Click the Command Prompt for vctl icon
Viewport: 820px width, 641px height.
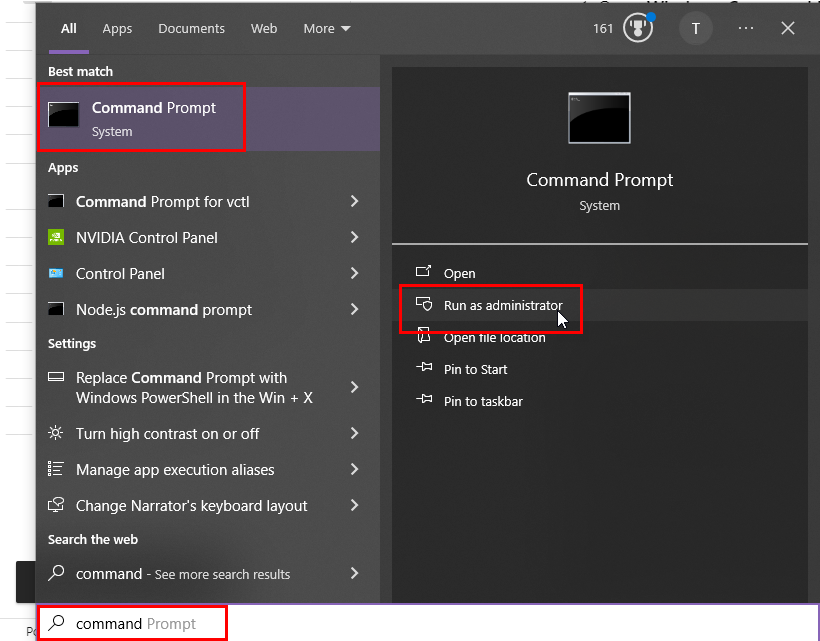click(x=56, y=201)
